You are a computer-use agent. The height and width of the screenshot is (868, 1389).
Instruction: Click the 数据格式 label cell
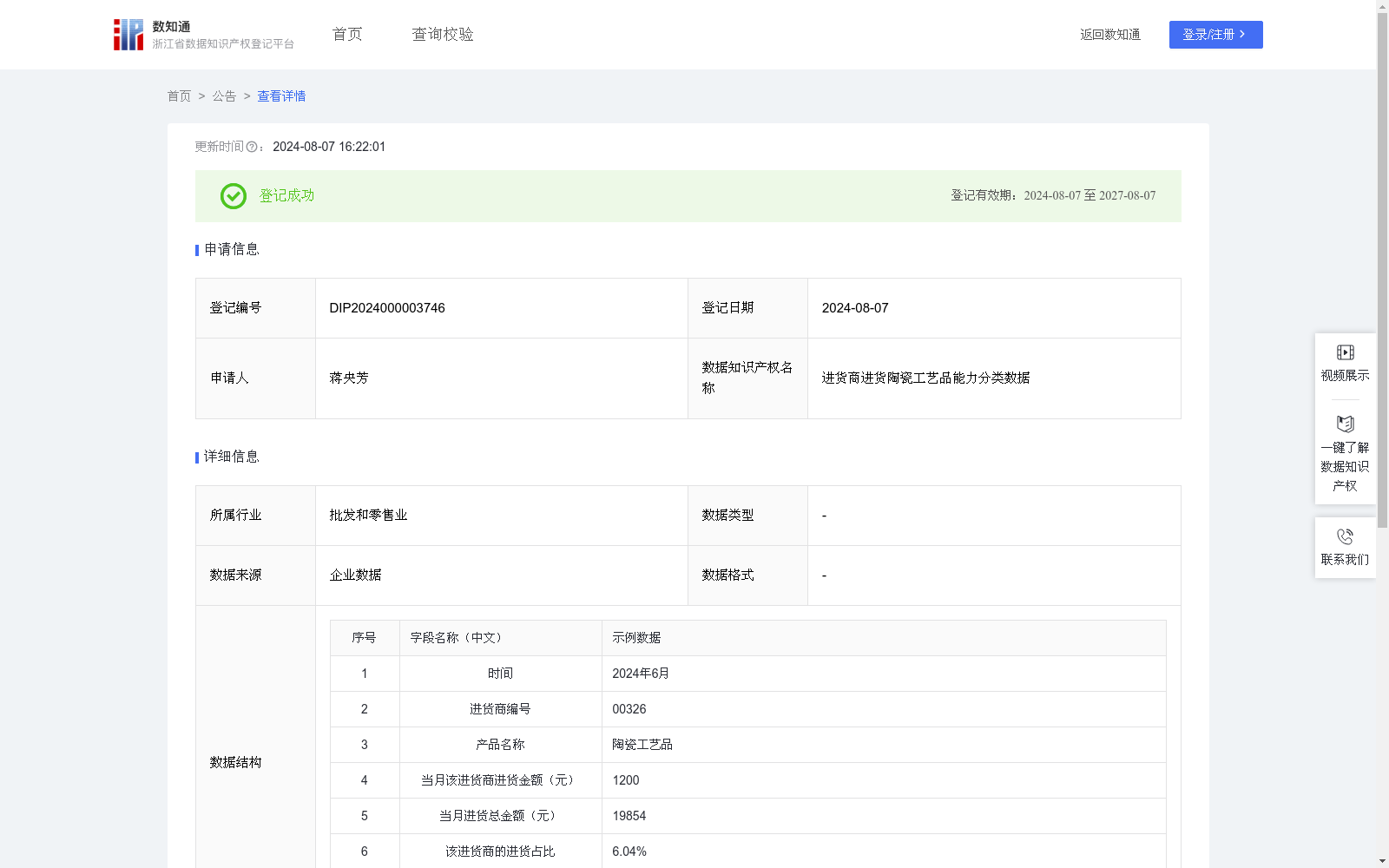(x=747, y=575)
